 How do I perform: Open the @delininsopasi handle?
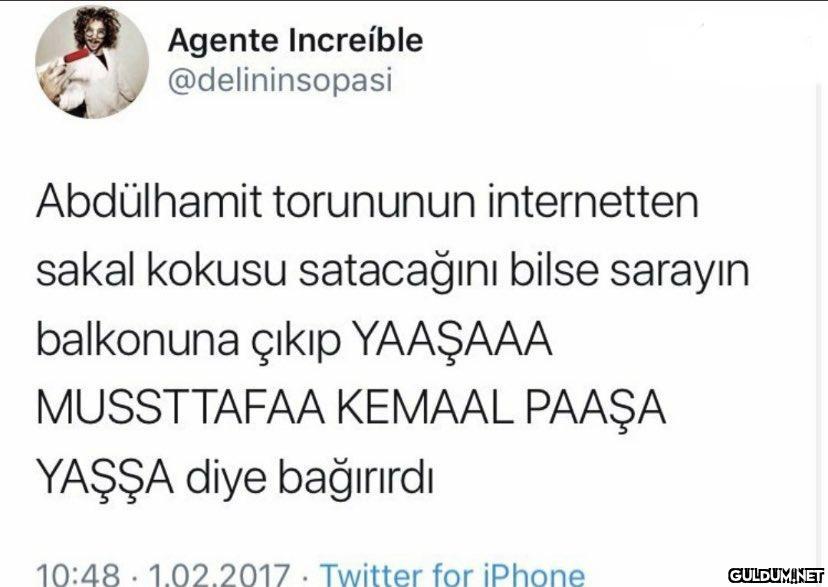(280, 81)
